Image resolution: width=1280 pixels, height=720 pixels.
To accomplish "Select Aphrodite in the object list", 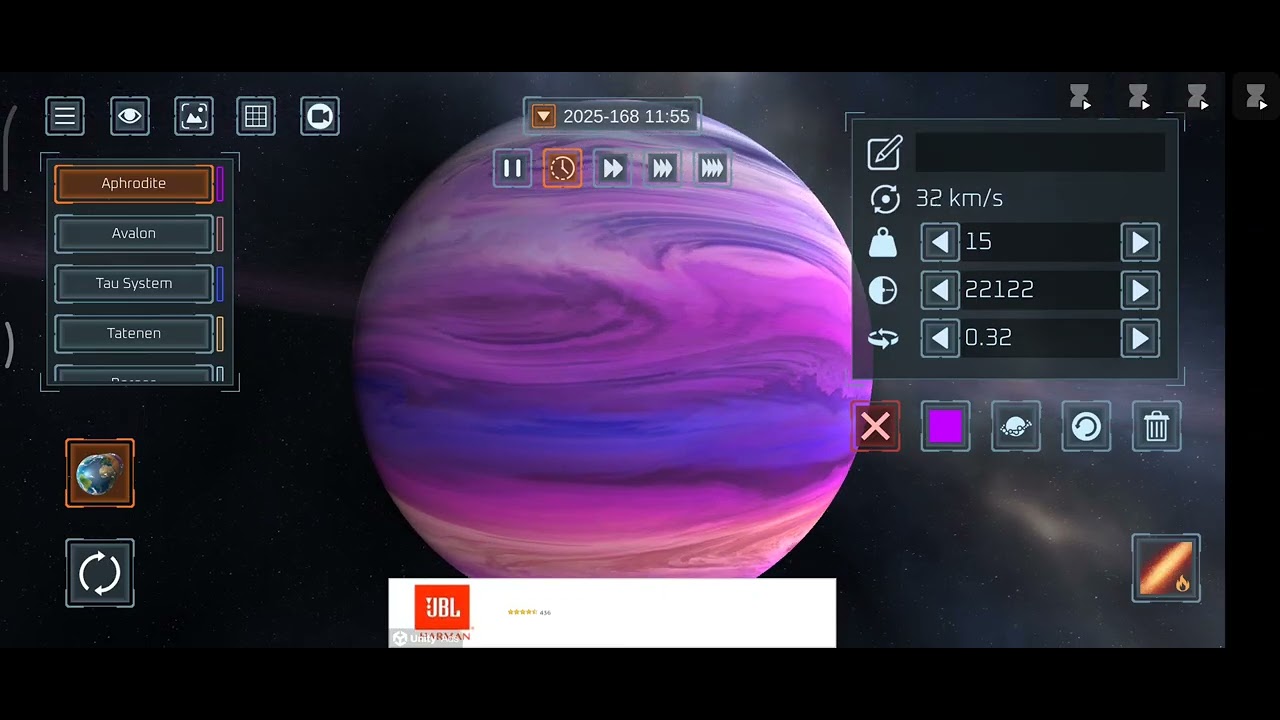I will 134,184.
